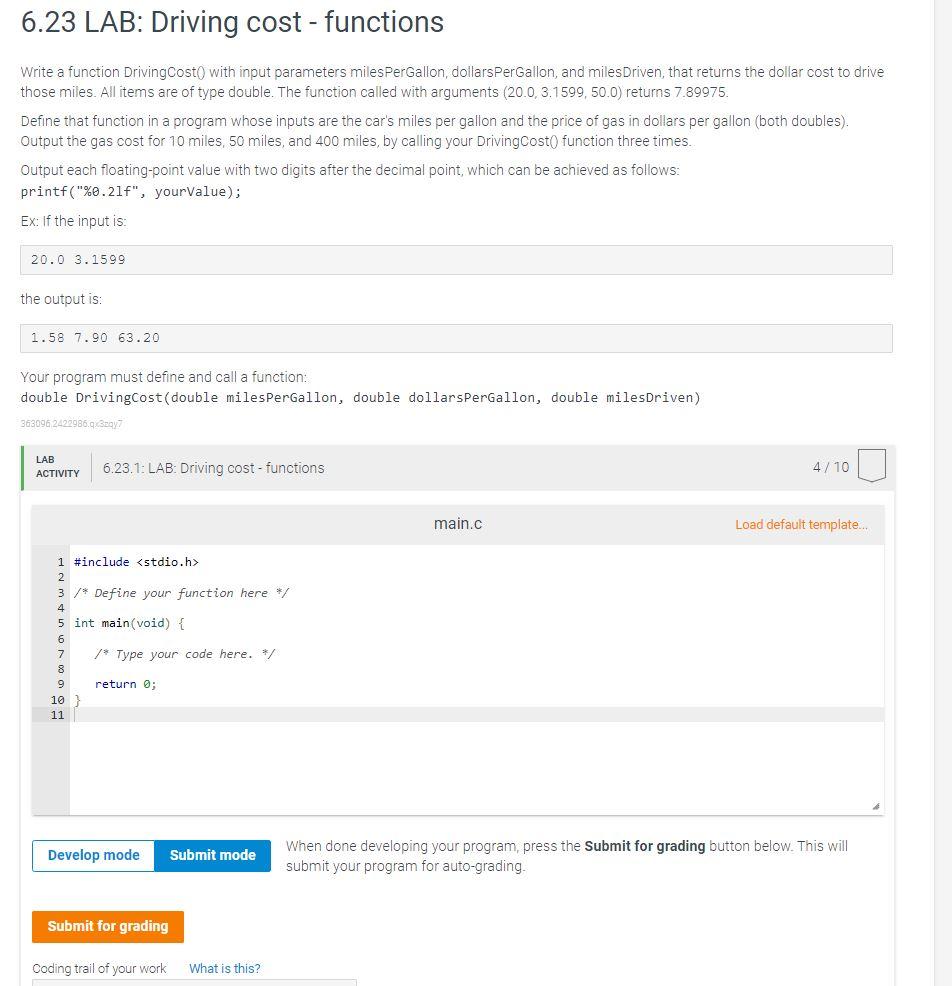The width and height of the screenshot is (952, 986).
Task: Open the 'Load default template...' link
Action: [799, 524]
